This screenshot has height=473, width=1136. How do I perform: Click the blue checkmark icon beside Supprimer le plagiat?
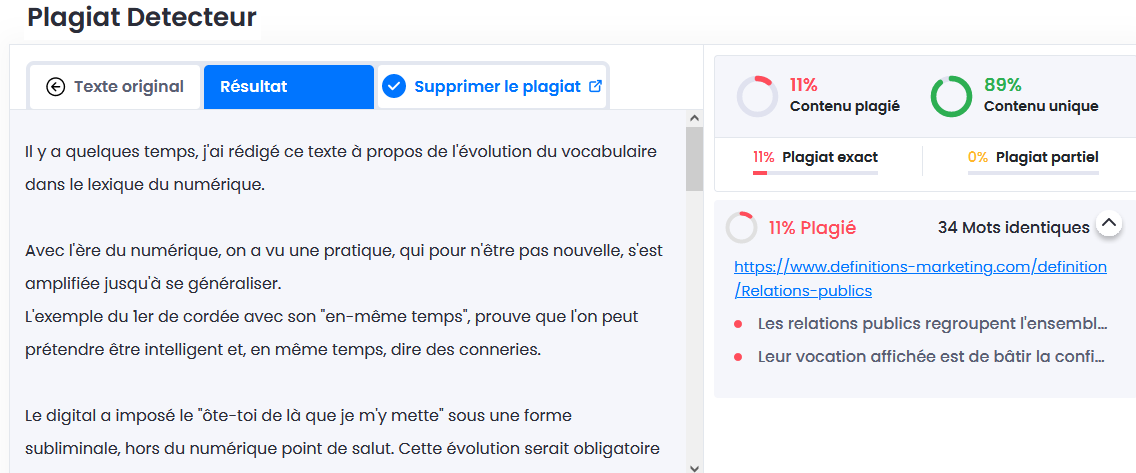pos(394,87)
